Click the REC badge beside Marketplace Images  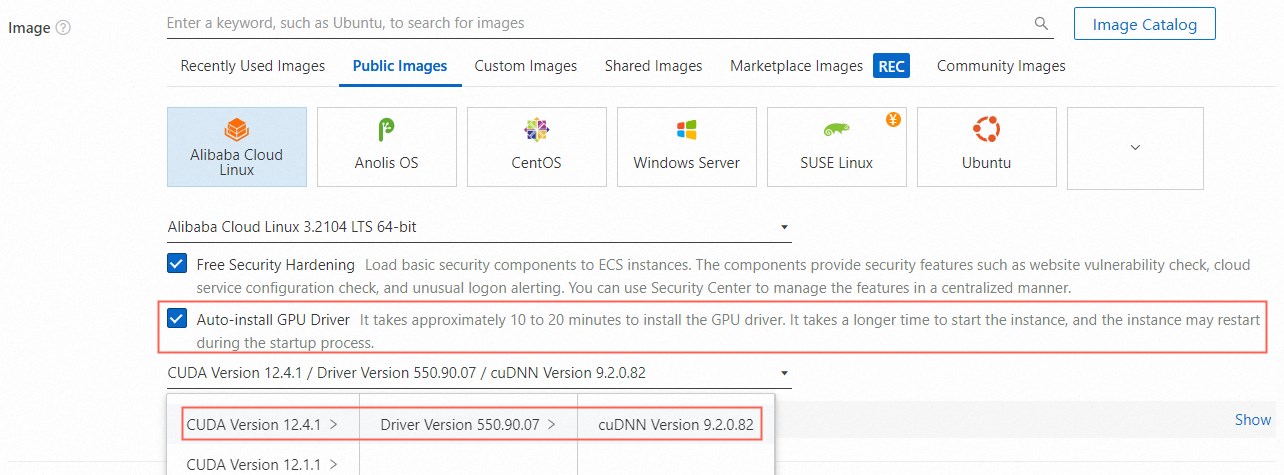(890, 66)
